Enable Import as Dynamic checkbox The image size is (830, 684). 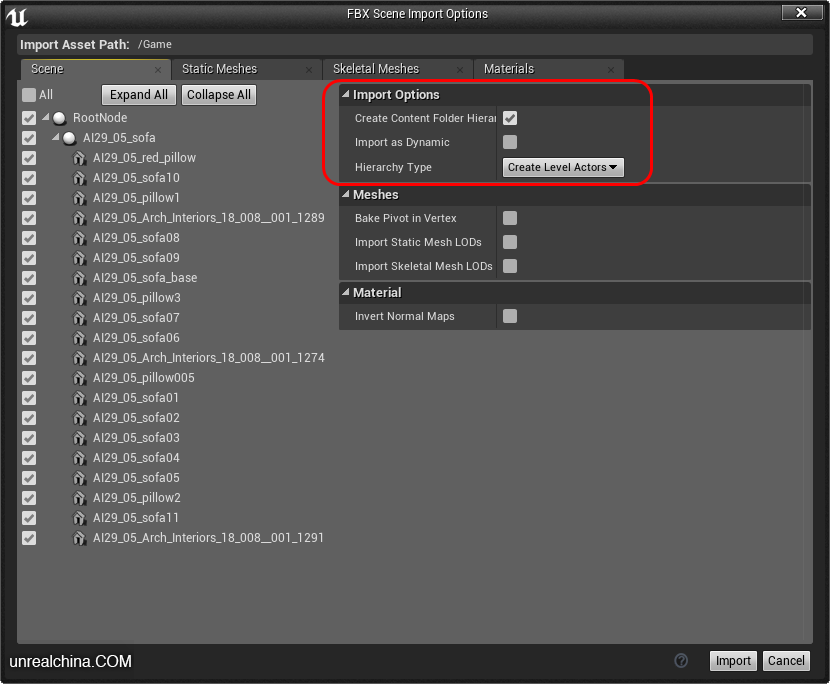click(510, 142)
